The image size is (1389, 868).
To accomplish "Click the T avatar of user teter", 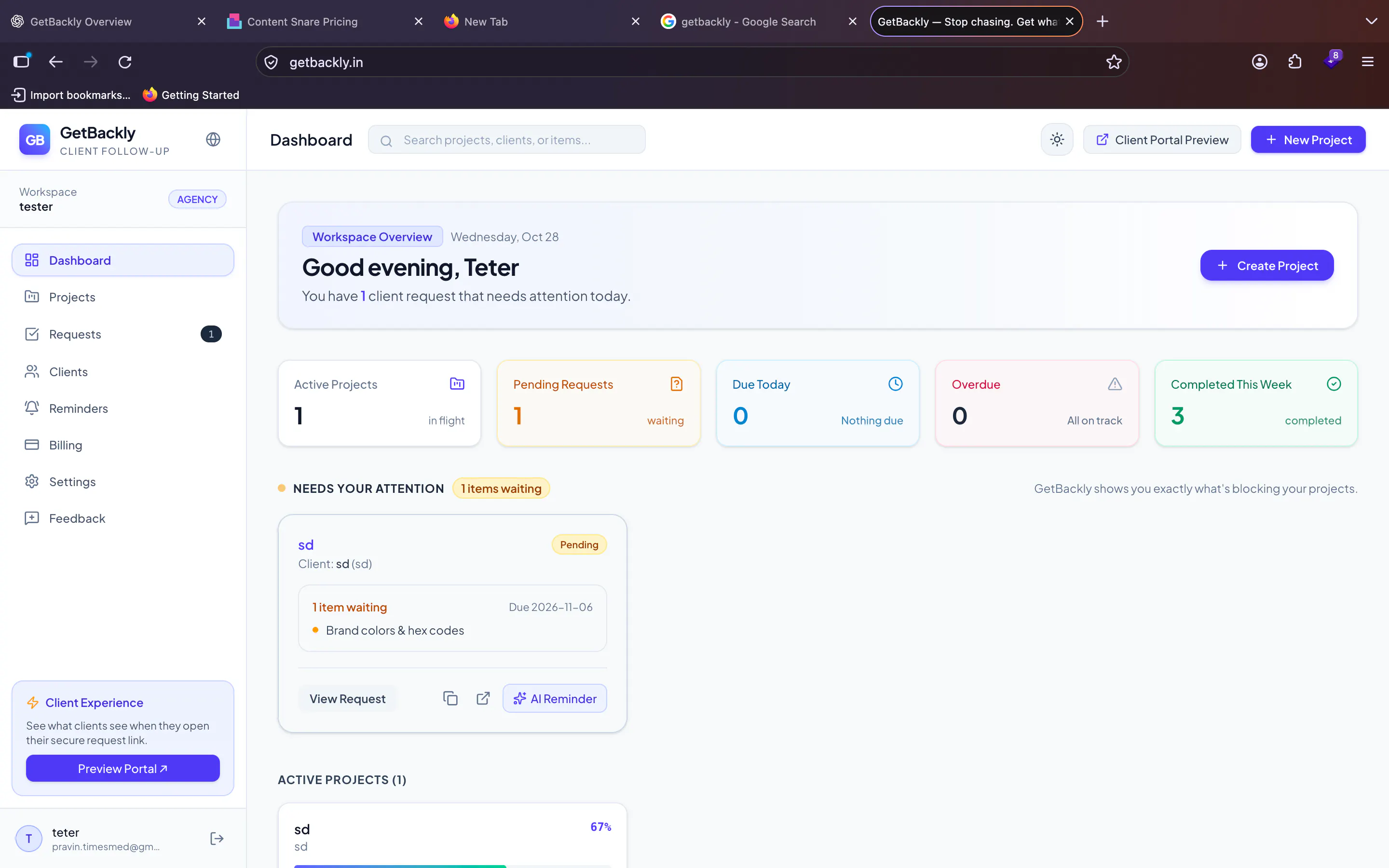I will [29, 839].
